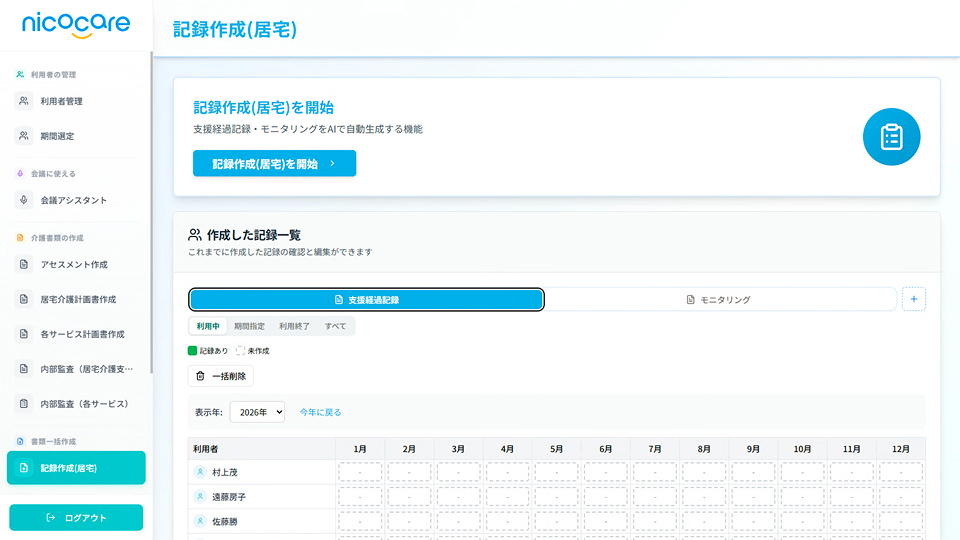Open 各サービス計画書作成 in the sidebar
Viewport: 960px width, 540px height.
[x=76, y=334]
